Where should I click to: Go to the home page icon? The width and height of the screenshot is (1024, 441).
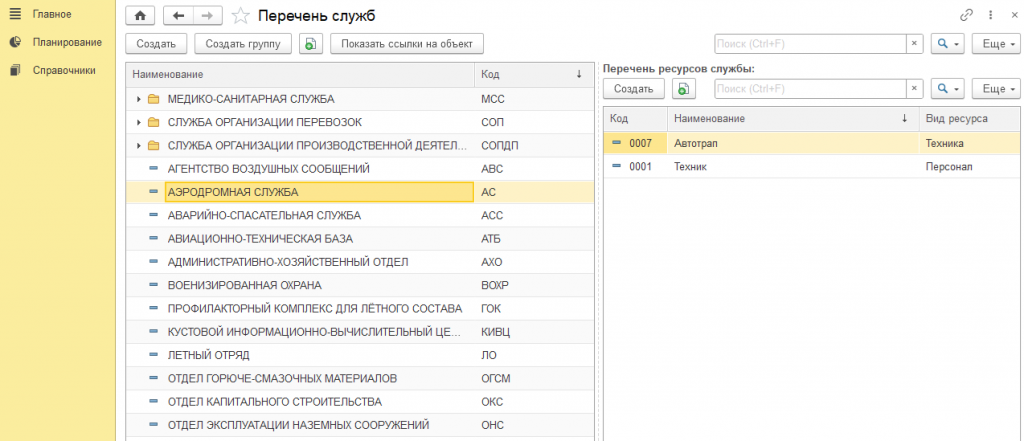click(139, 15)
